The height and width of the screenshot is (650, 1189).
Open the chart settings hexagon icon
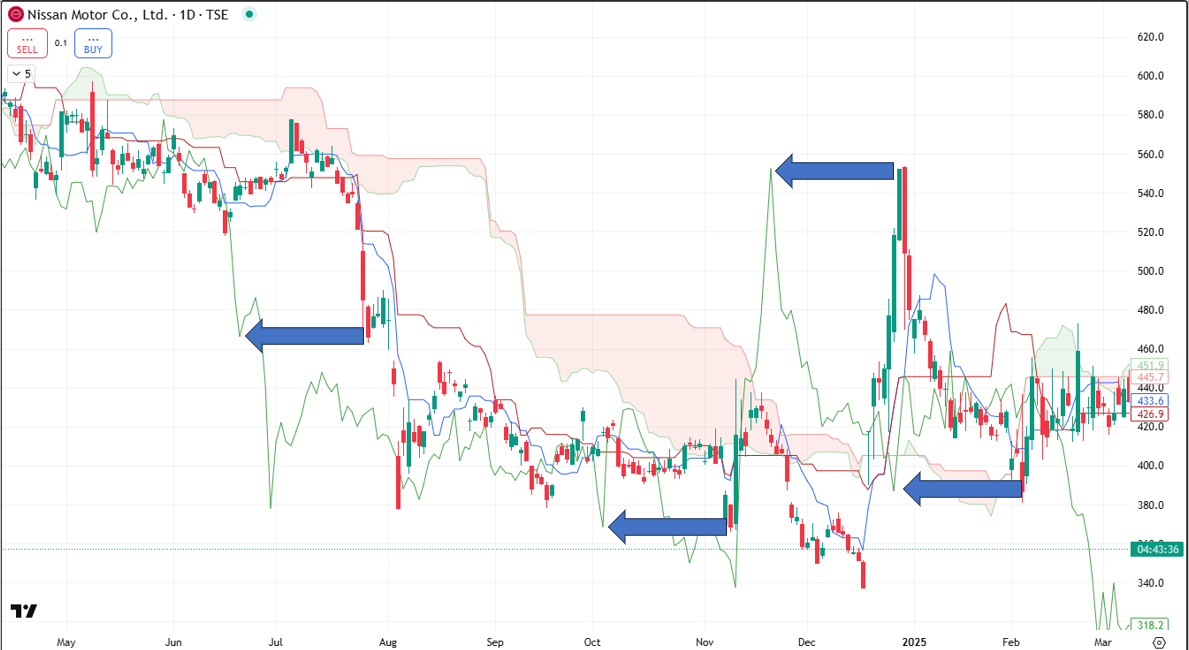[x=1157, y=642]
